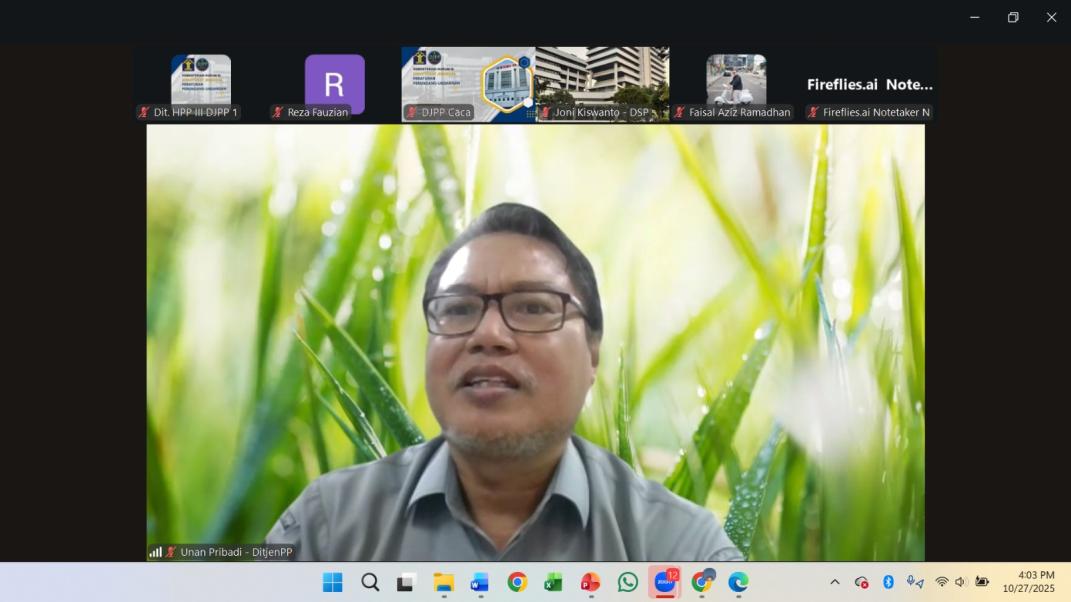Click the Faisal Aziz Ramadhan video tile

tap(736, 82)
